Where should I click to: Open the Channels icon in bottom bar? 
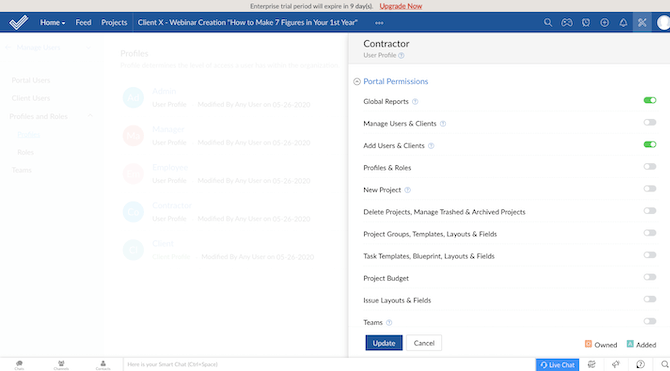(61, 365)
